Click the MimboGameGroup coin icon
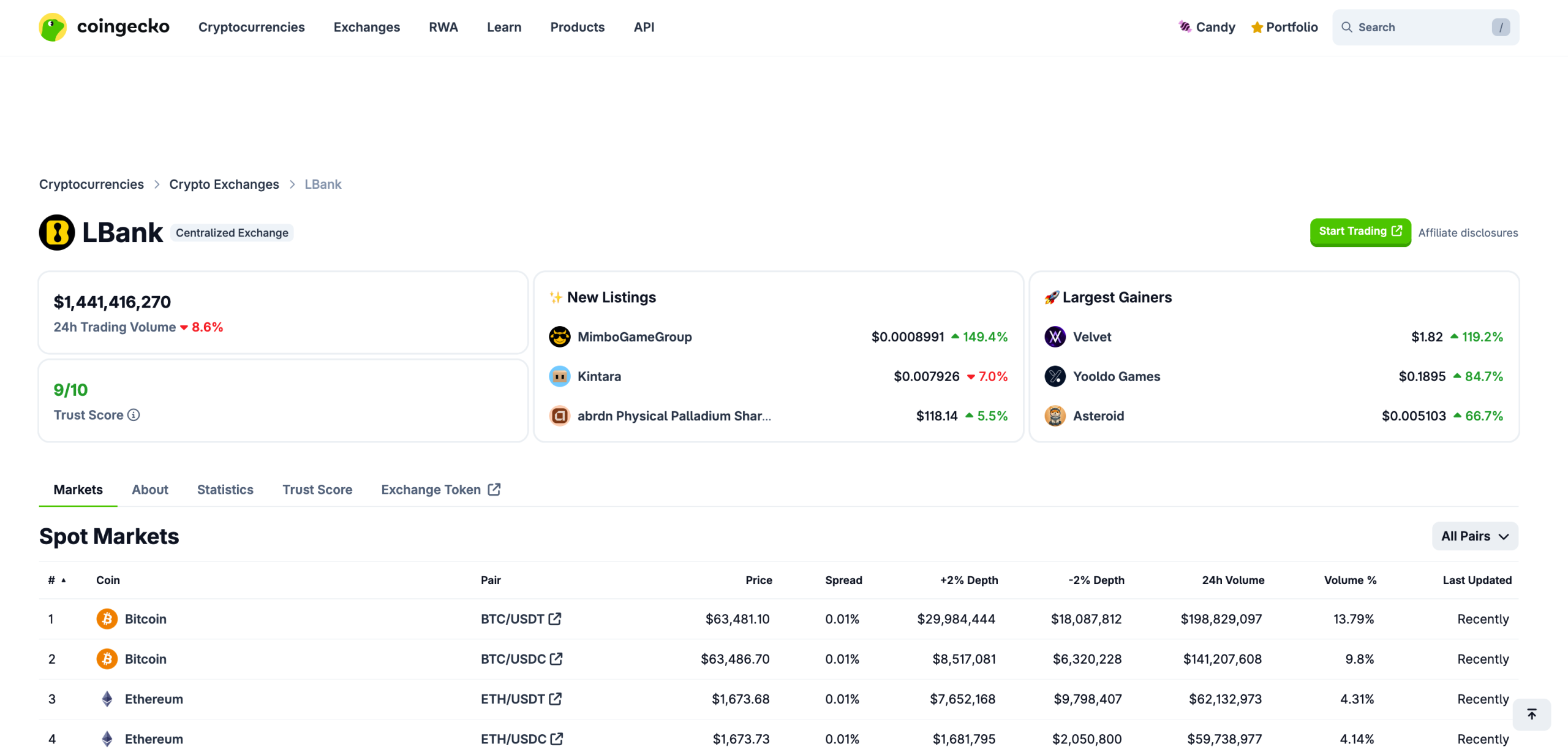 tap(559, 337)
